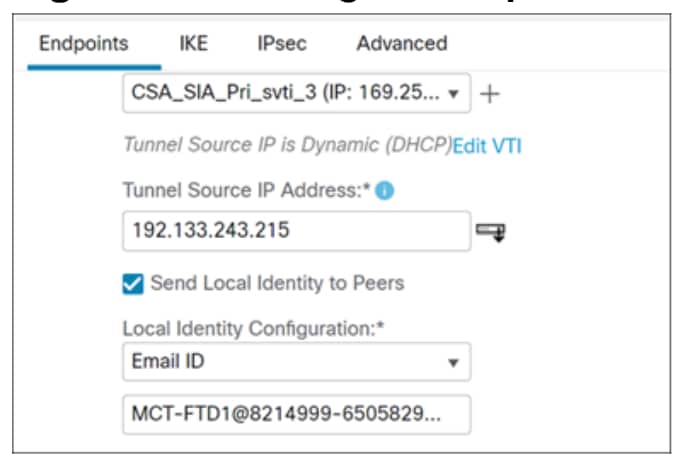Click the MCT-FTD1@ email identity field
The height and width of the screenshot is (470, 694).
pos(295,411)
